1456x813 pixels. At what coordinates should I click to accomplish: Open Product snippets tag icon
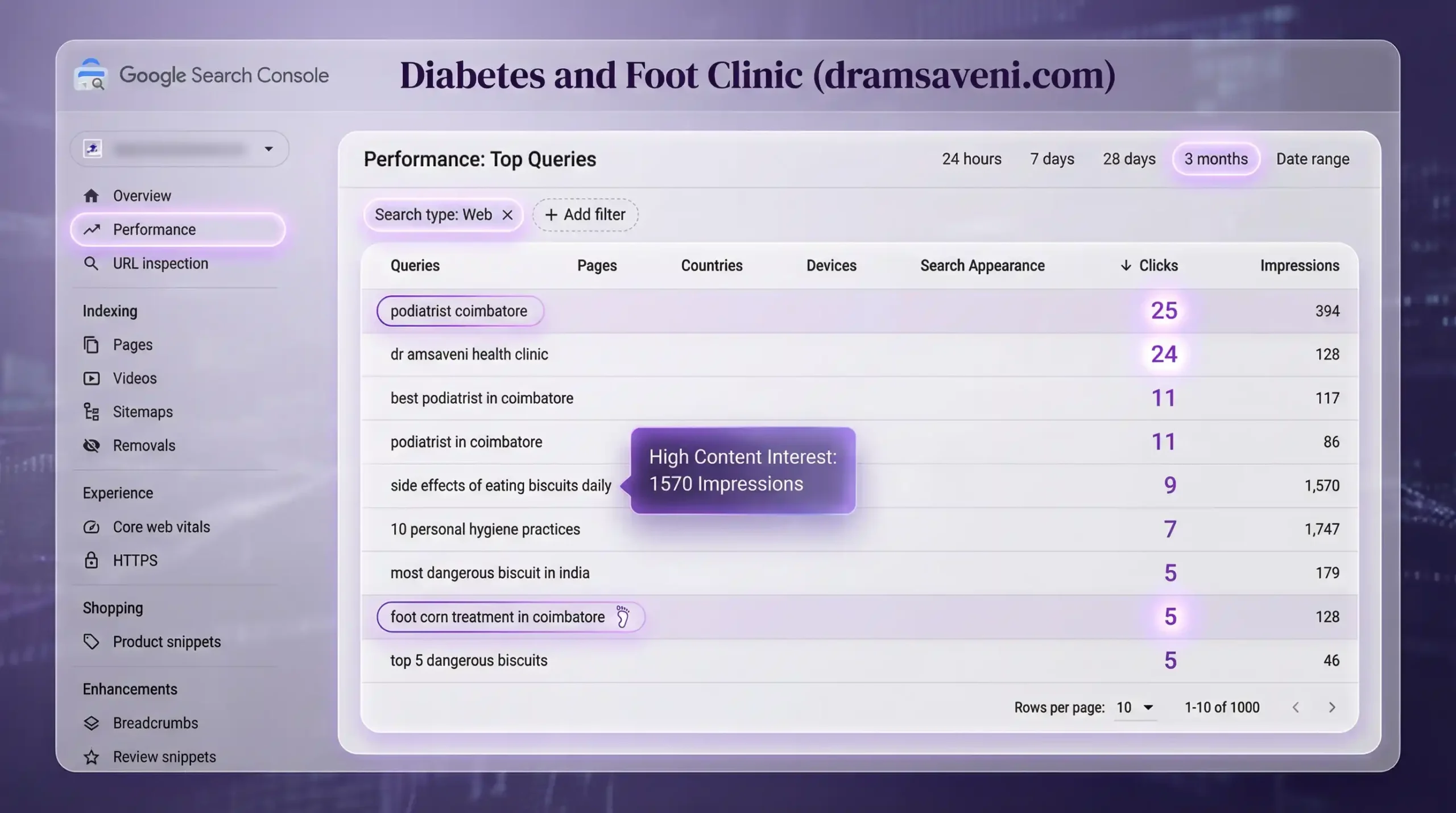pyautogui.click(x=91, y=642)
